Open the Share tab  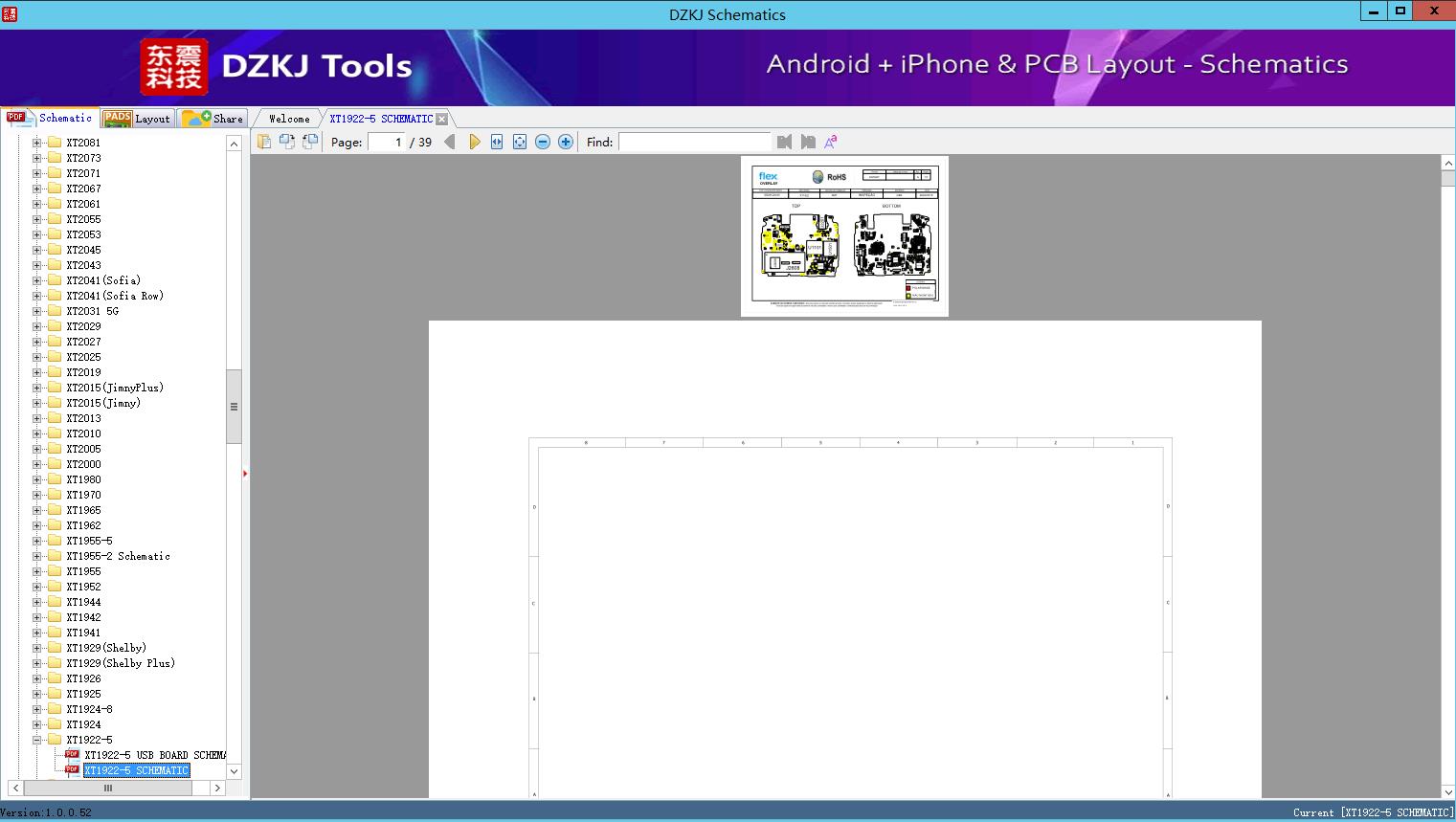[213, 119]
